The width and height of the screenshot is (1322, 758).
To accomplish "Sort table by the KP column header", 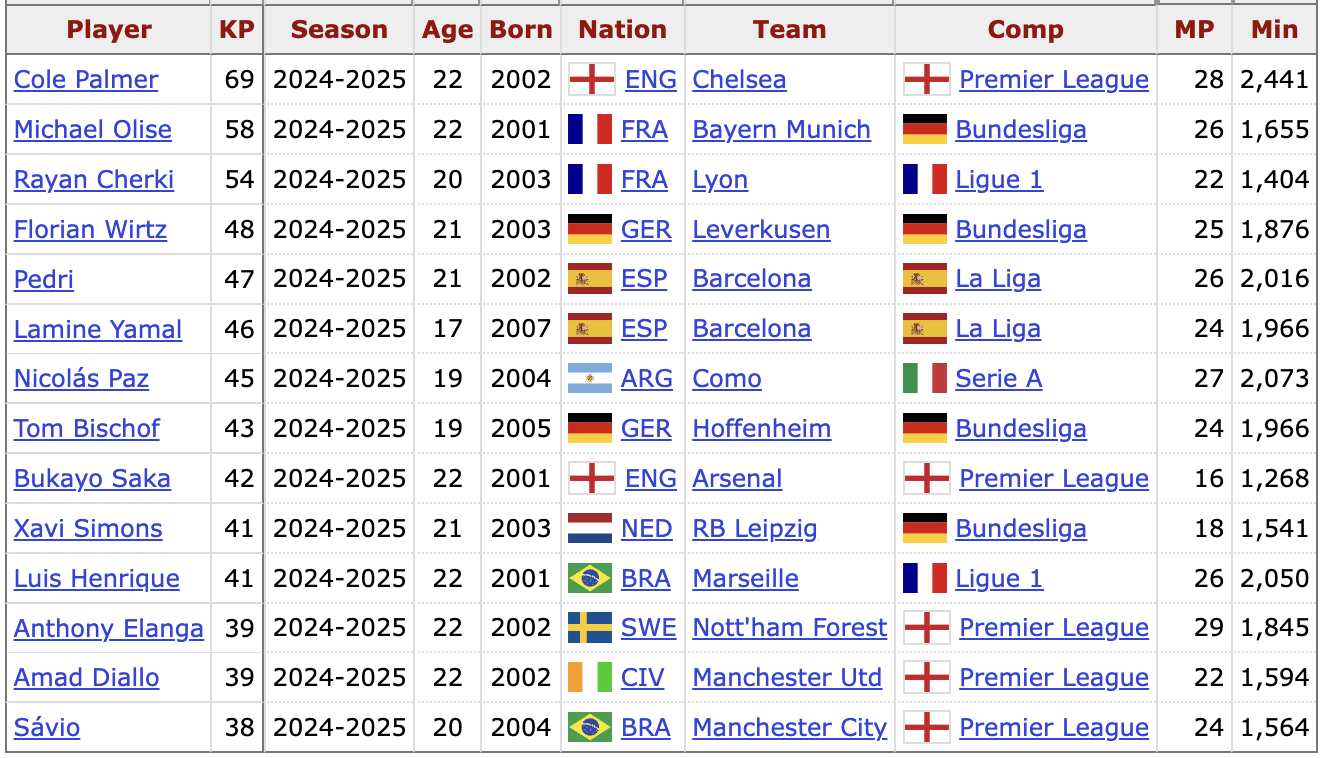I will pyautogui.click(x=237, y=30).
